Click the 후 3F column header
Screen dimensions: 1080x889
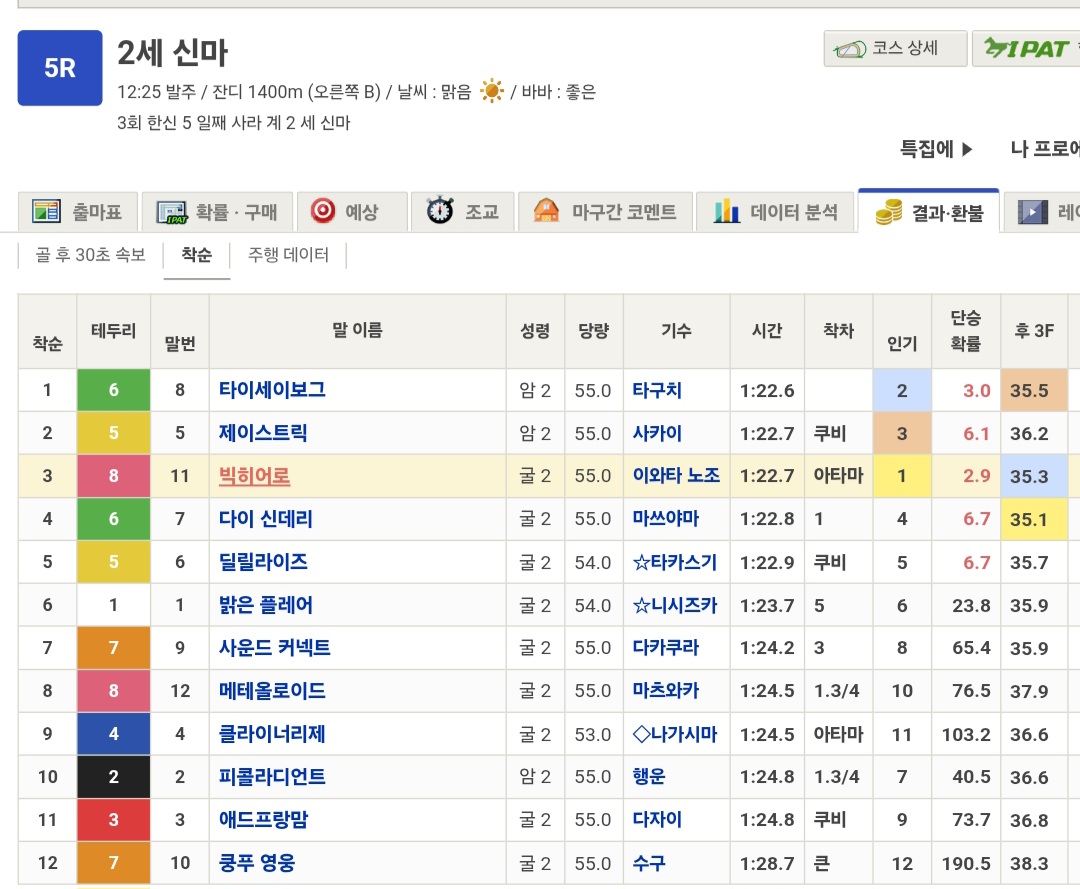coord(1034,331)
